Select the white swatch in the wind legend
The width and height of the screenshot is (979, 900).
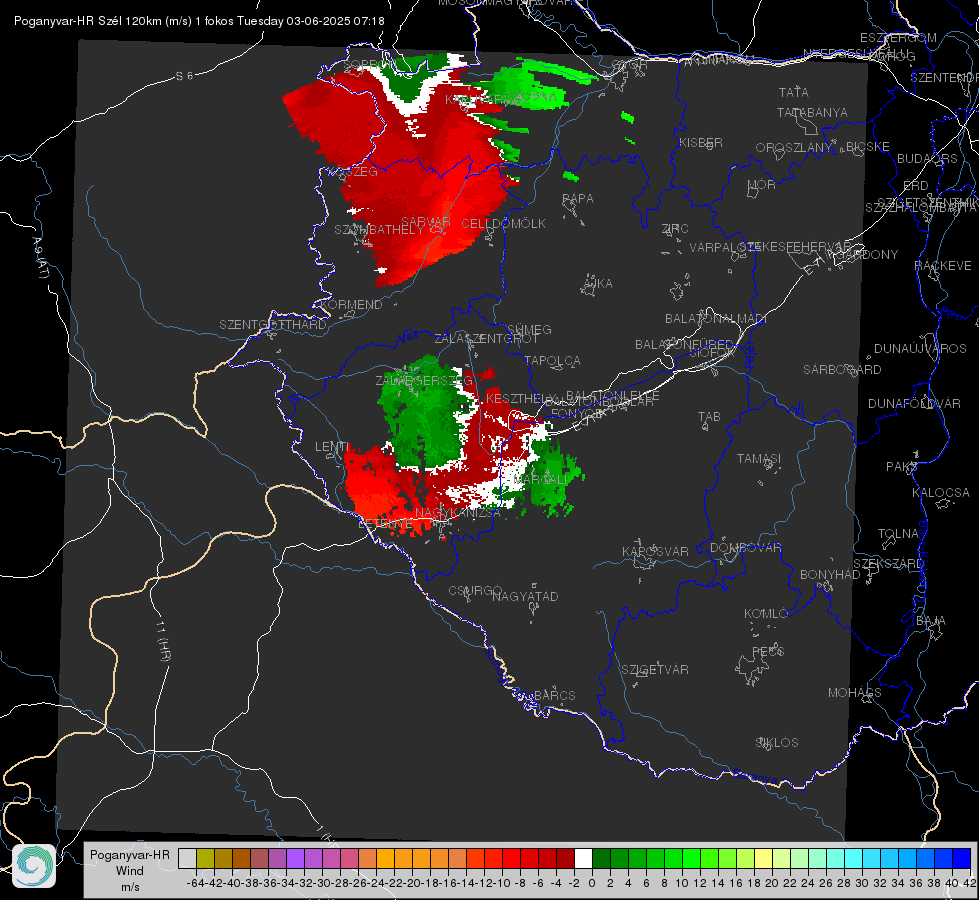(583, 858)
